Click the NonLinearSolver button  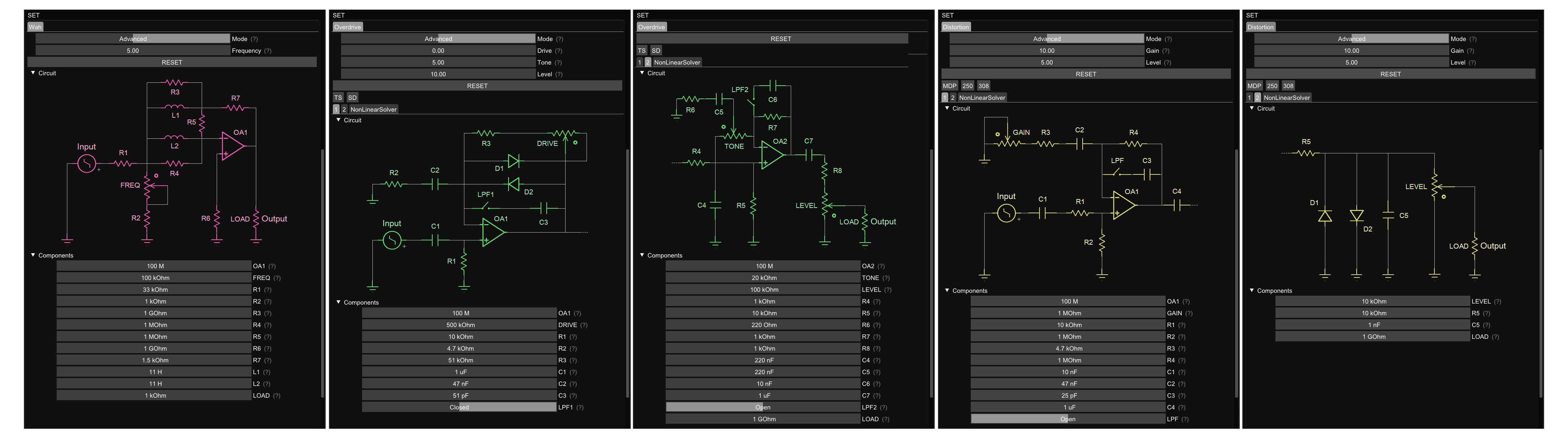point(374,109)
